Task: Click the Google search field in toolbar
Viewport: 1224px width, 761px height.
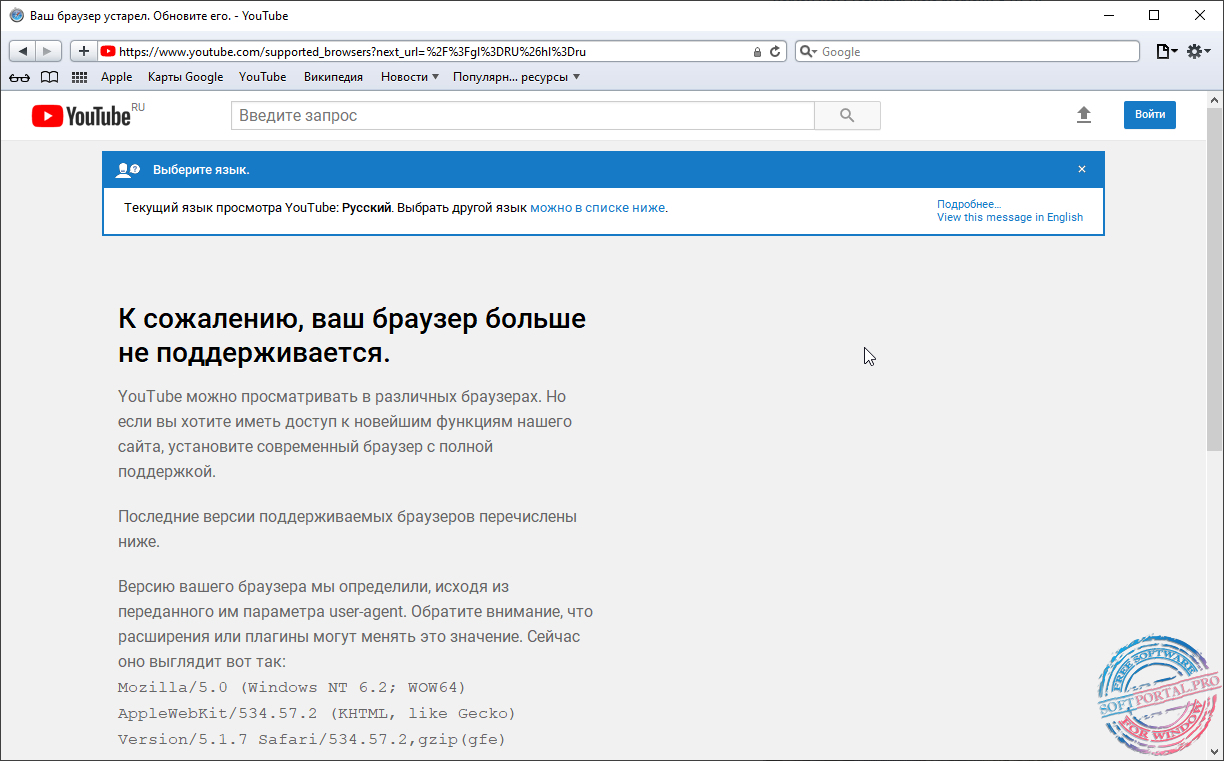Action: coord(967,51)
